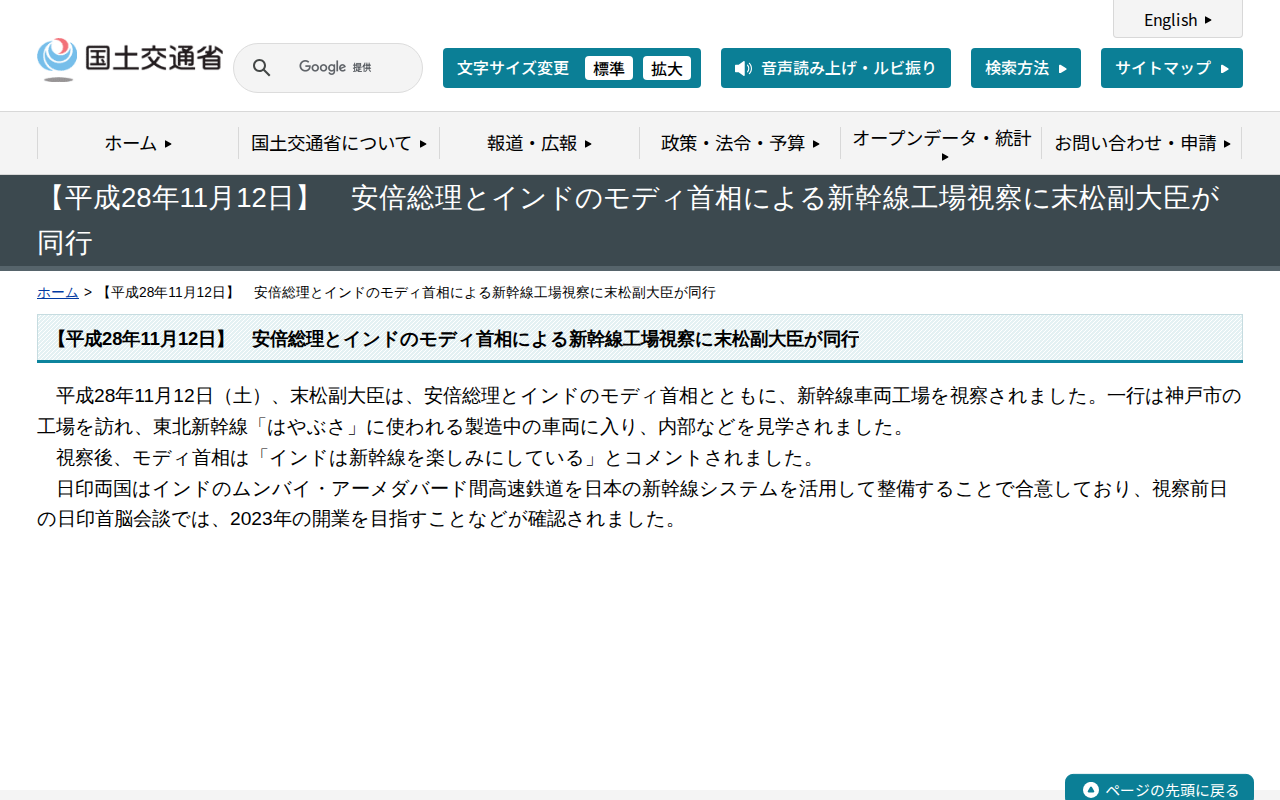The image size is (1280, 800).
Task: Click the ホーム breadcrumb link
Action: click(58, 292)
